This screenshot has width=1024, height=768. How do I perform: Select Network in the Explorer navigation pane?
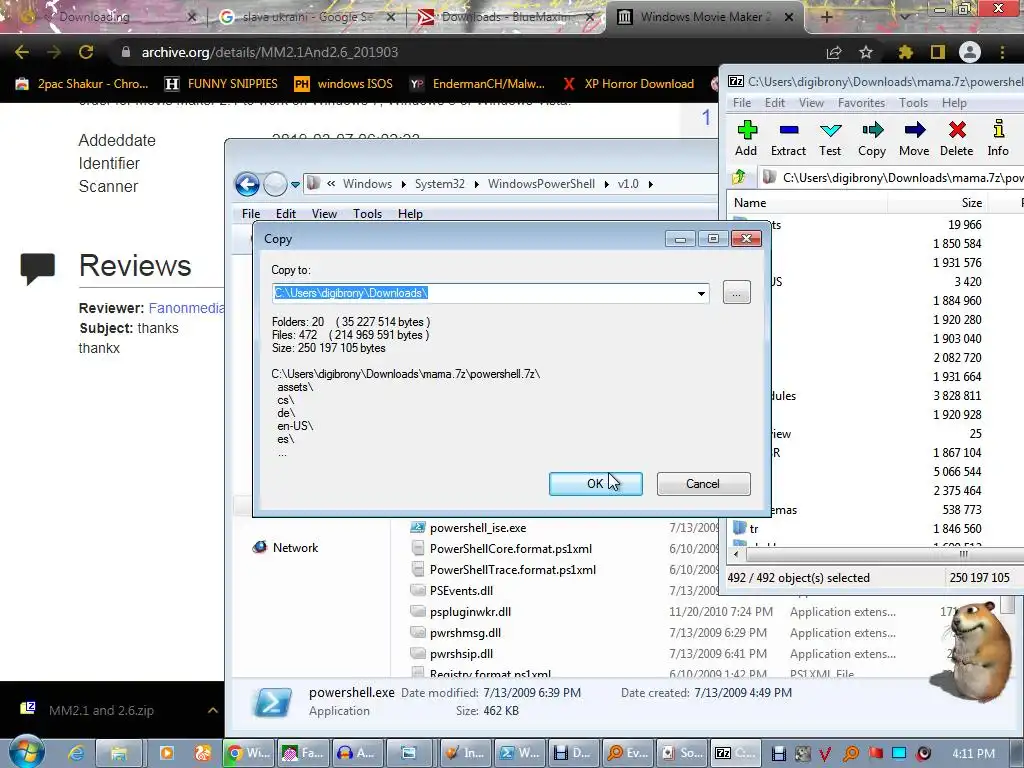(x=285, y=547)
